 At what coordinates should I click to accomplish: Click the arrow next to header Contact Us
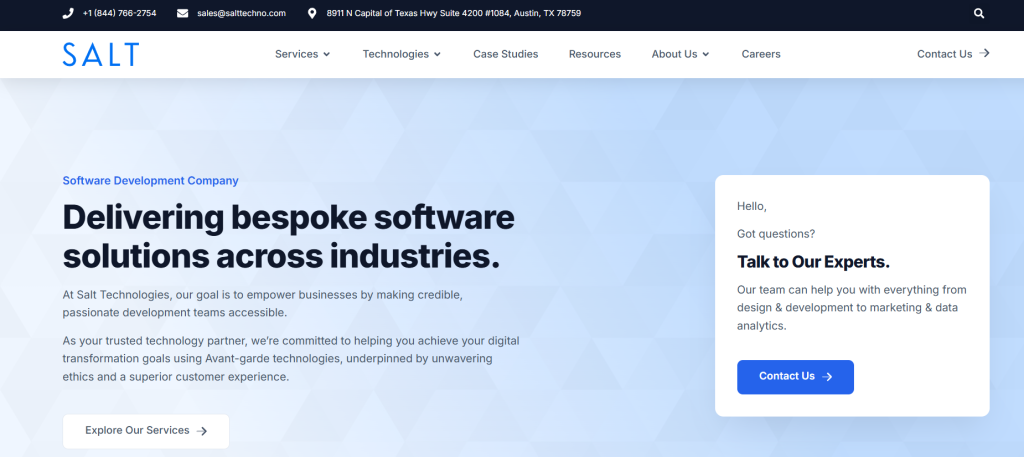click(x=984, y=54)
